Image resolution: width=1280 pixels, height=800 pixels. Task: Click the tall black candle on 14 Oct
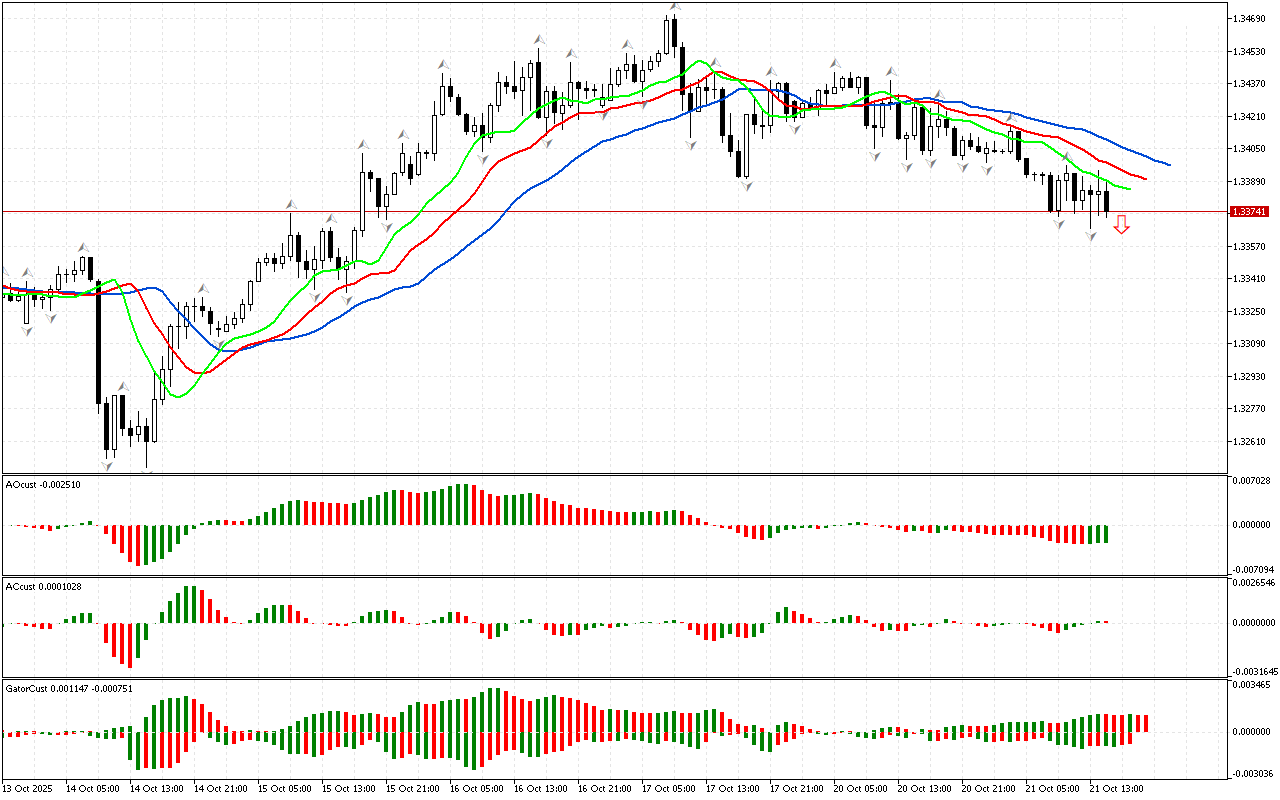point(98,340)
